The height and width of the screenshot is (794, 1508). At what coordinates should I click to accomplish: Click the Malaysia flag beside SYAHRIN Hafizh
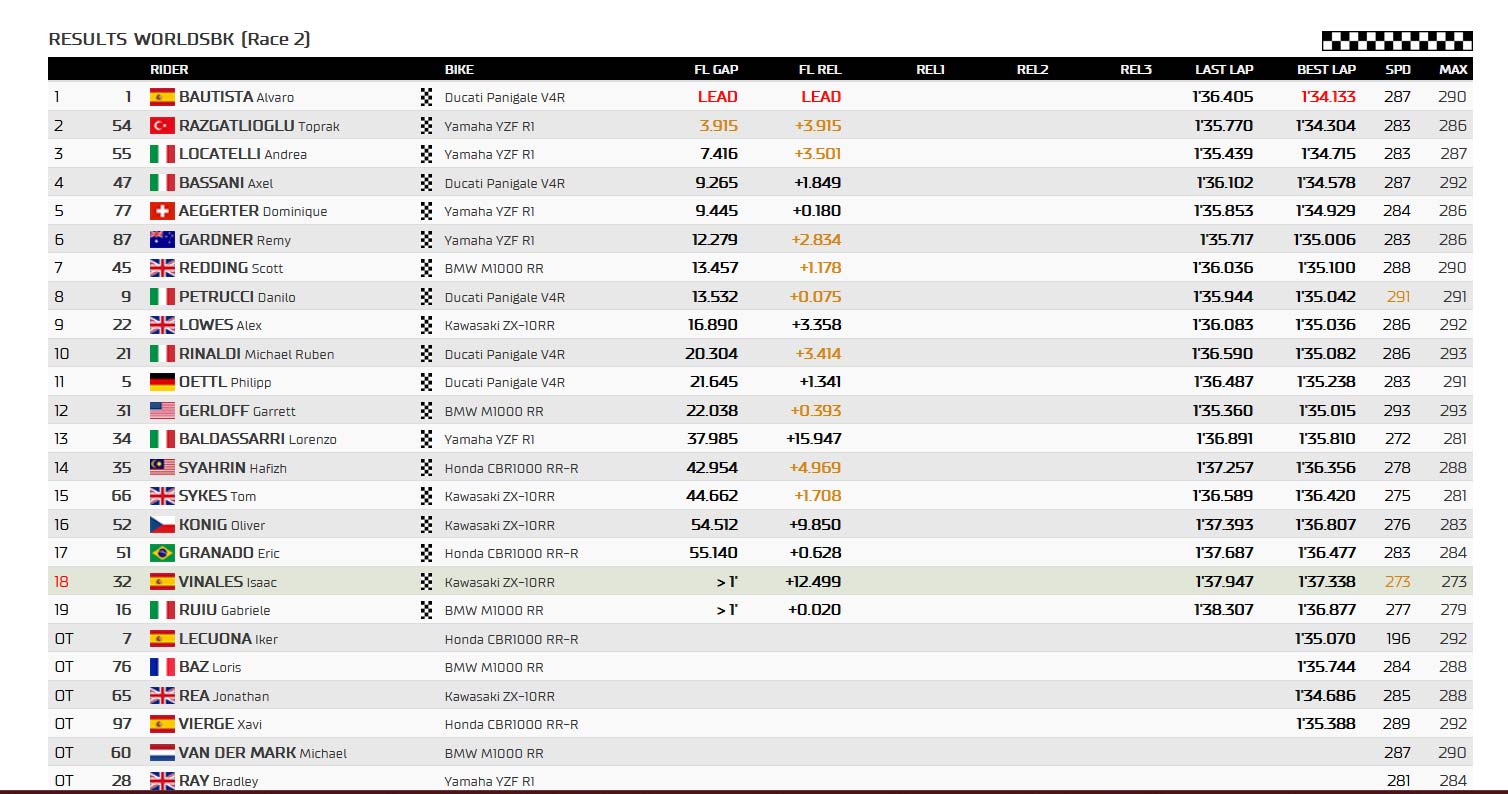(162, 467)
